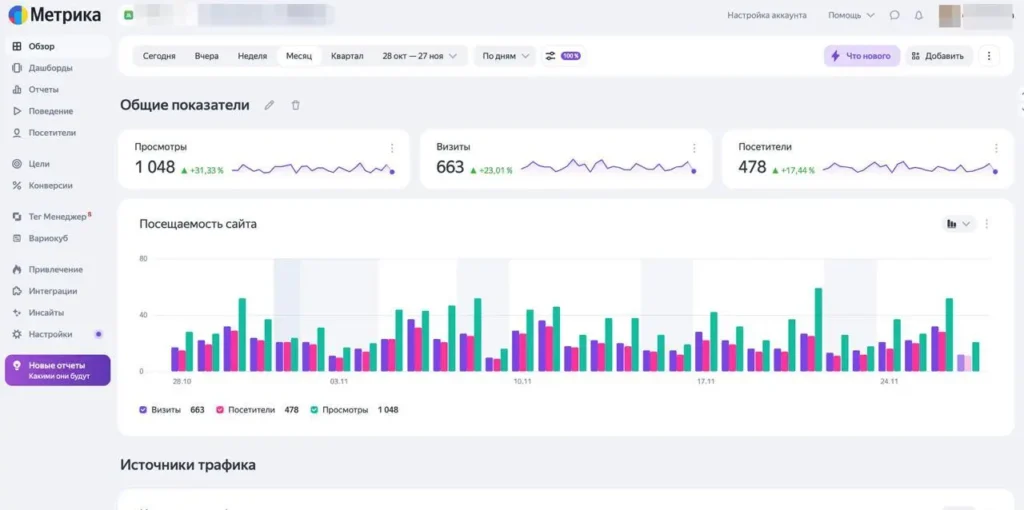Select the Неделя period tab
1024x510 pixels.
click(252, 56)
